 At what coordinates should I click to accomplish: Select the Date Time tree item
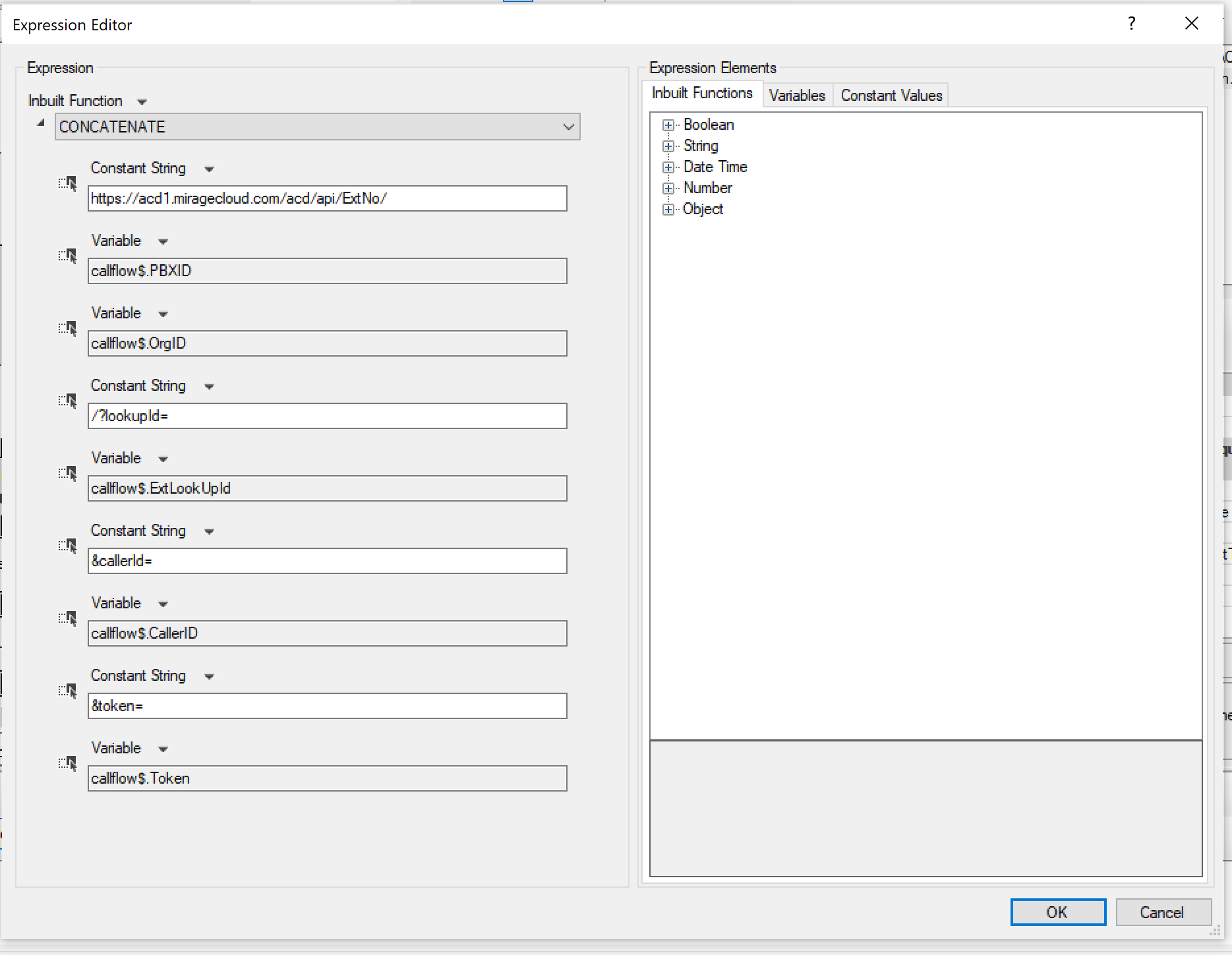(x=715, y=167)
